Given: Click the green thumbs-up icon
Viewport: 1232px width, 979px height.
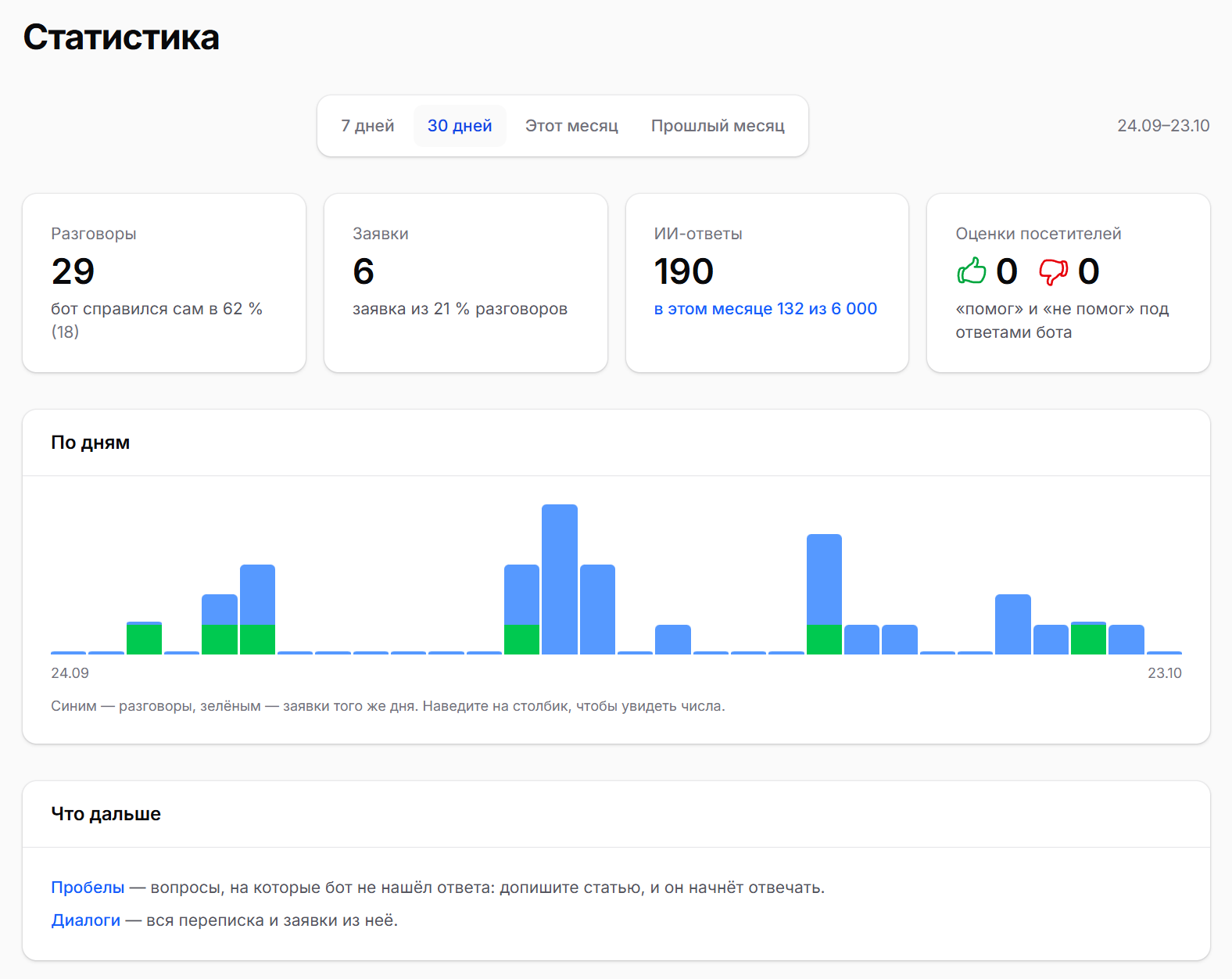Looking at the screenshot, I should click(972, 271).
